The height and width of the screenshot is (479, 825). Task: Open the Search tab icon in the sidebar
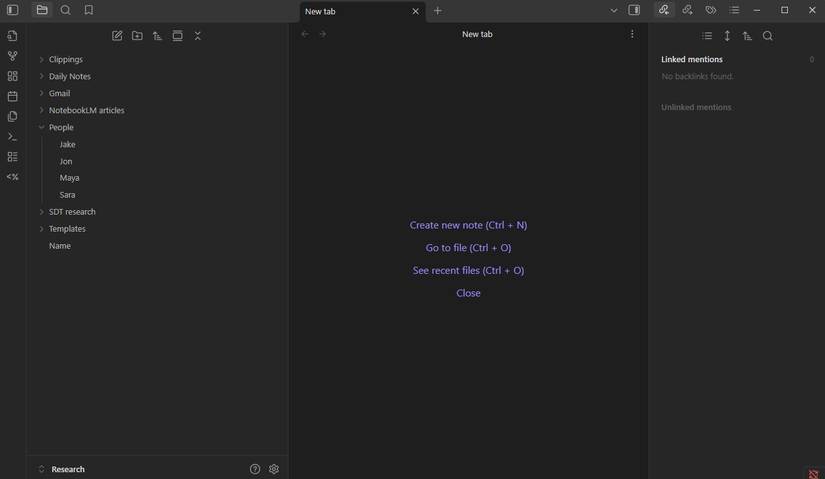(x=65, y=10)
